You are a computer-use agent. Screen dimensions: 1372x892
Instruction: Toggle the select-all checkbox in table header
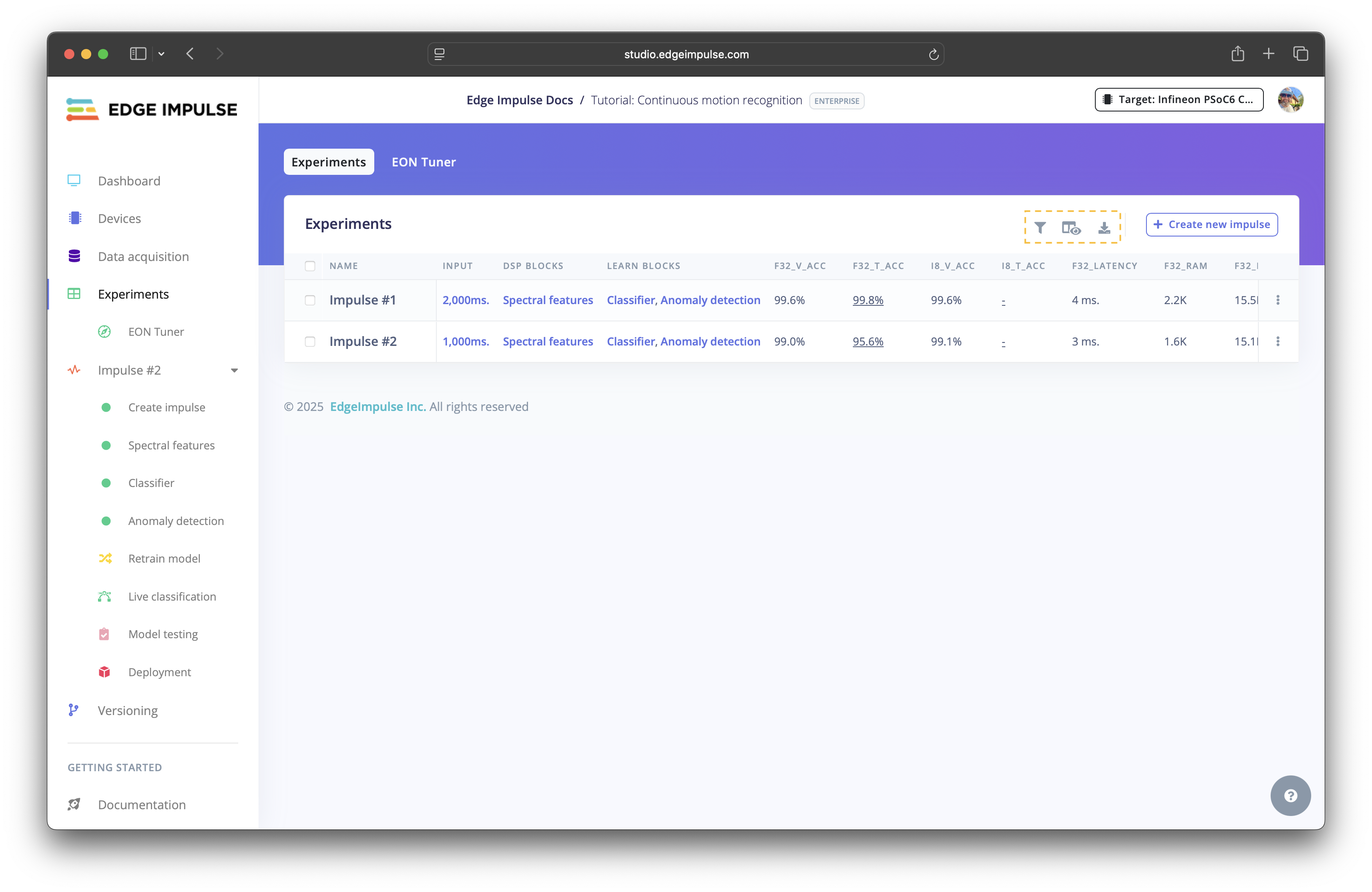coord(310,266)
